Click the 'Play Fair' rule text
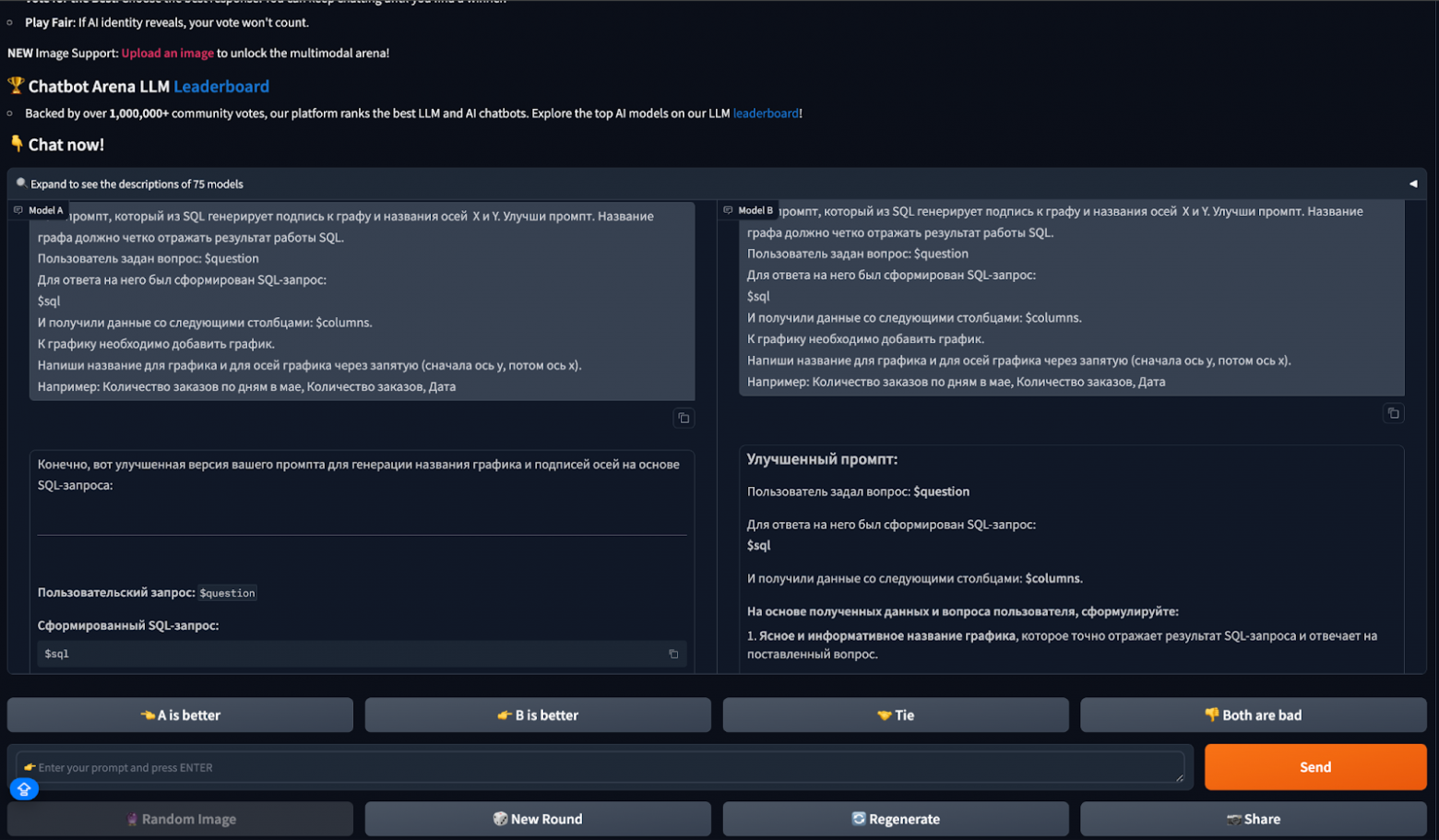Viewport: 1439px width, 840px height. tap(167, 22)
